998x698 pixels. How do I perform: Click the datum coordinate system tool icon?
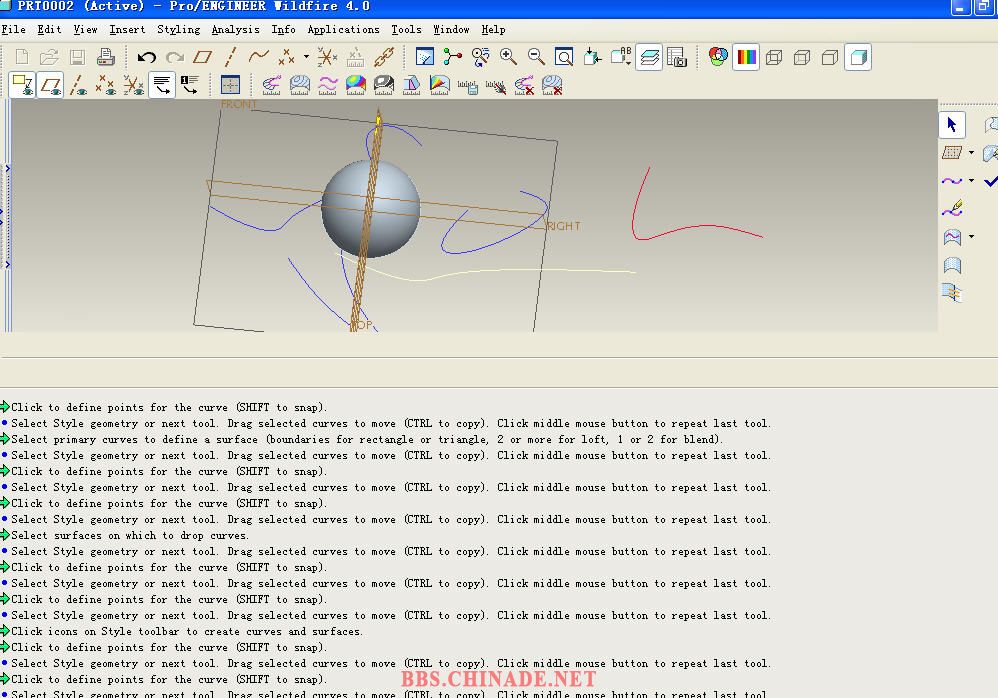pos(327,57)
